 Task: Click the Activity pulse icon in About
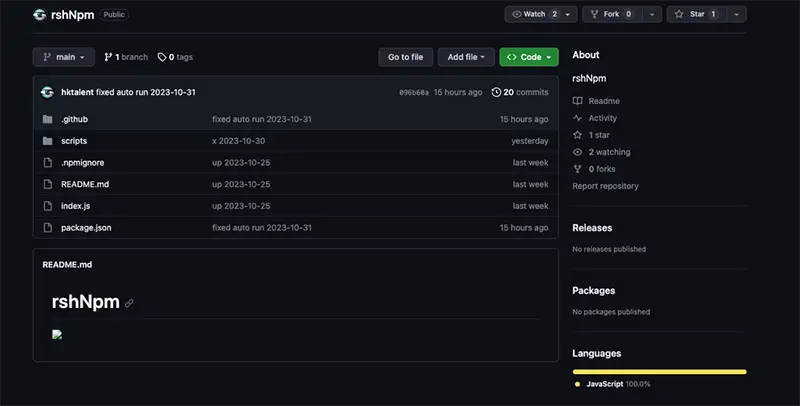[x=578, y=118]
